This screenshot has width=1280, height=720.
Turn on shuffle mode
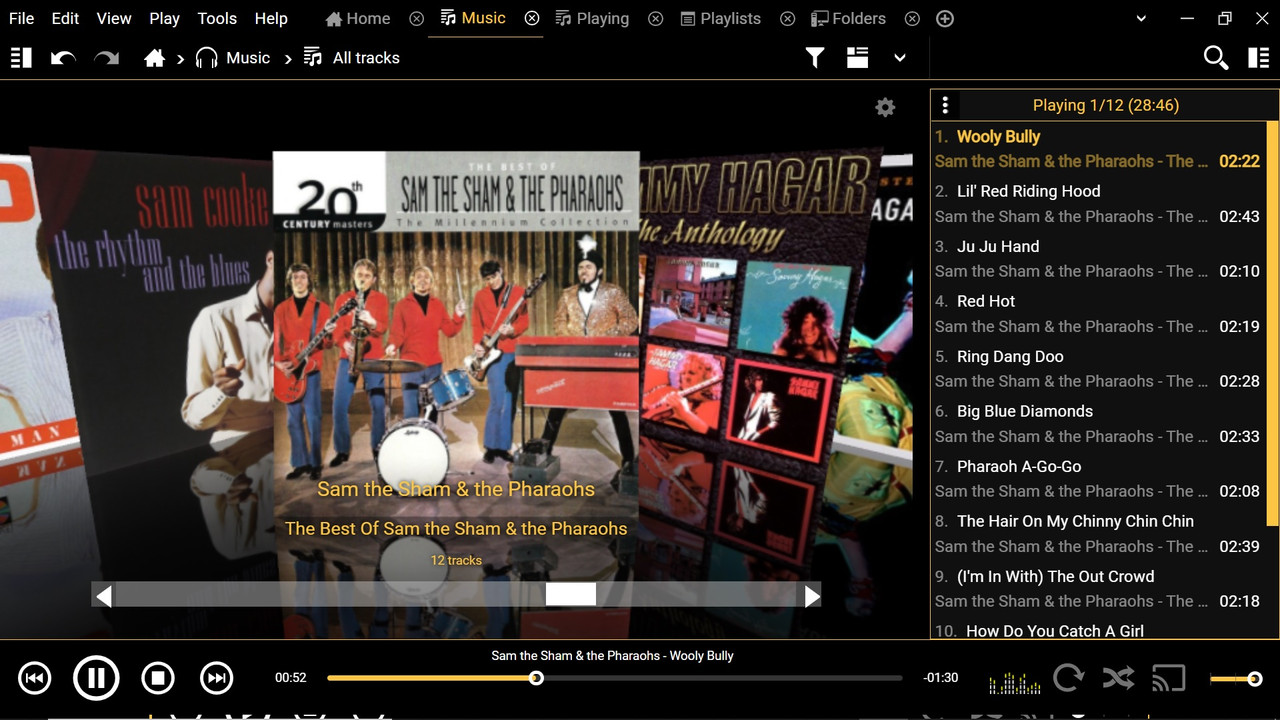[x=1118, y=677]
